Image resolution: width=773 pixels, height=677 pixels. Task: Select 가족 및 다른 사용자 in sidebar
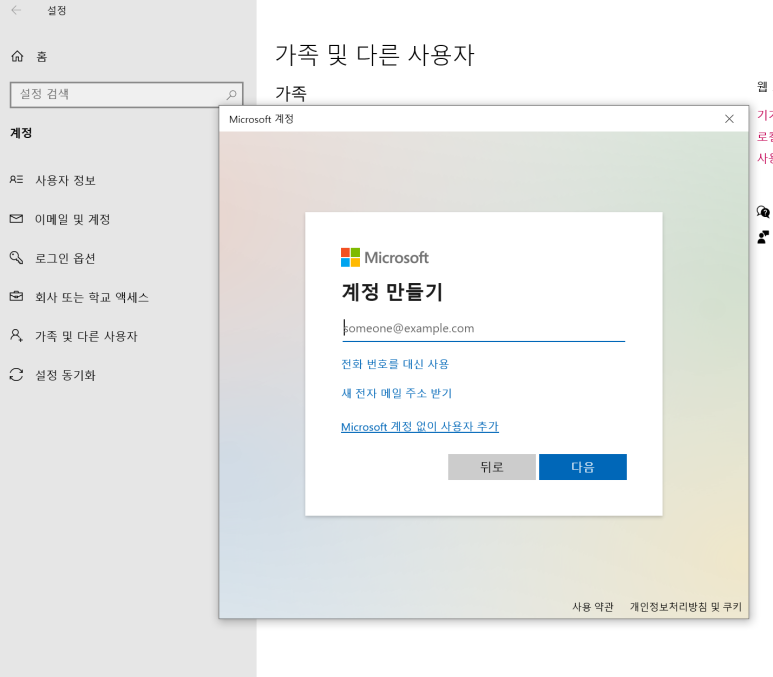[x=86, y=336]
